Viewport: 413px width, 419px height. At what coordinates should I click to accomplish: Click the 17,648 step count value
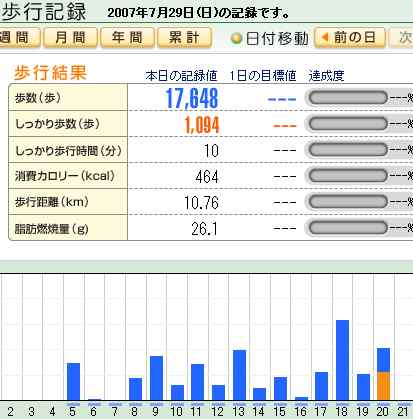click(x=192, y=99)
